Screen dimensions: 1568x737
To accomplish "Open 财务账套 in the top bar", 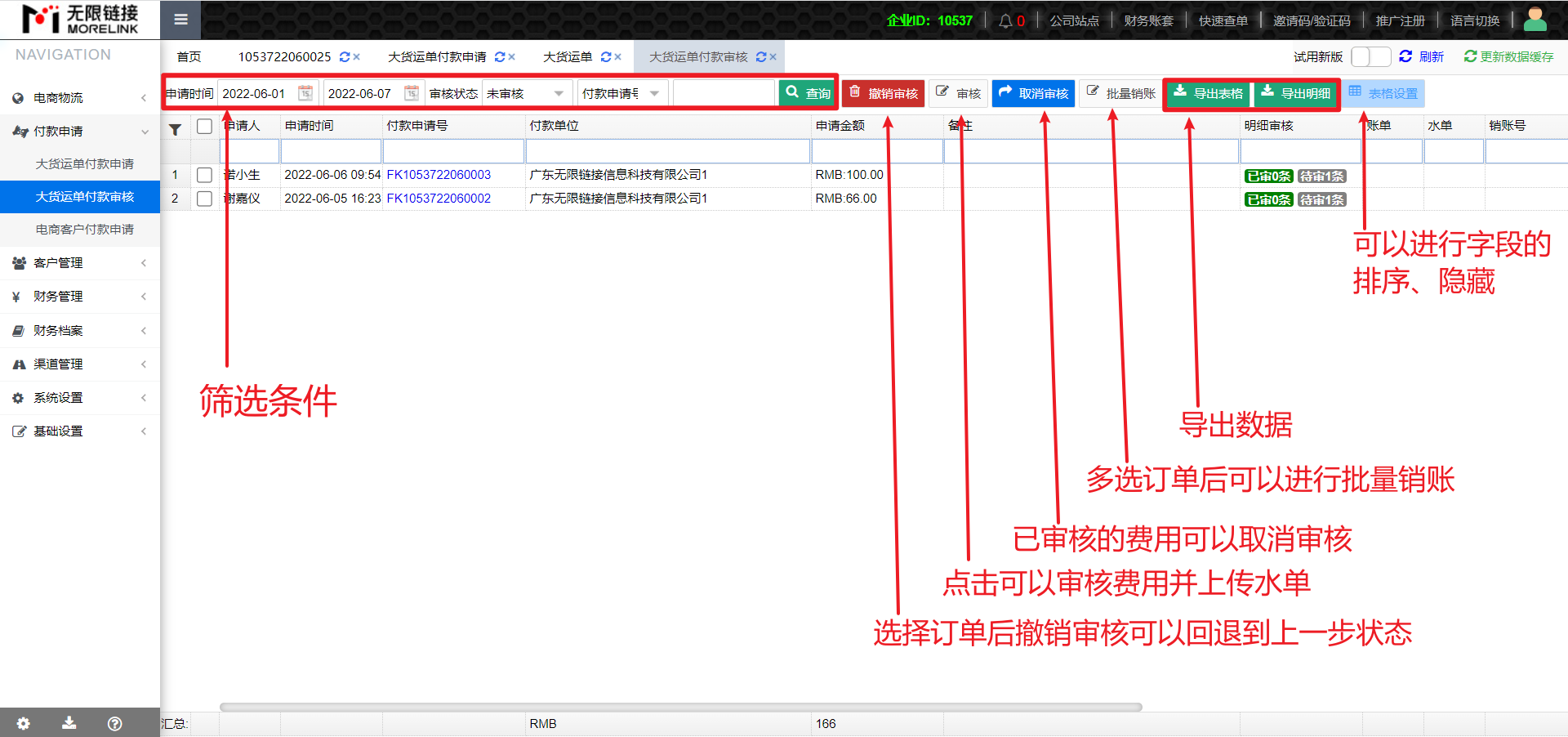I will [x=1149, y=20].
